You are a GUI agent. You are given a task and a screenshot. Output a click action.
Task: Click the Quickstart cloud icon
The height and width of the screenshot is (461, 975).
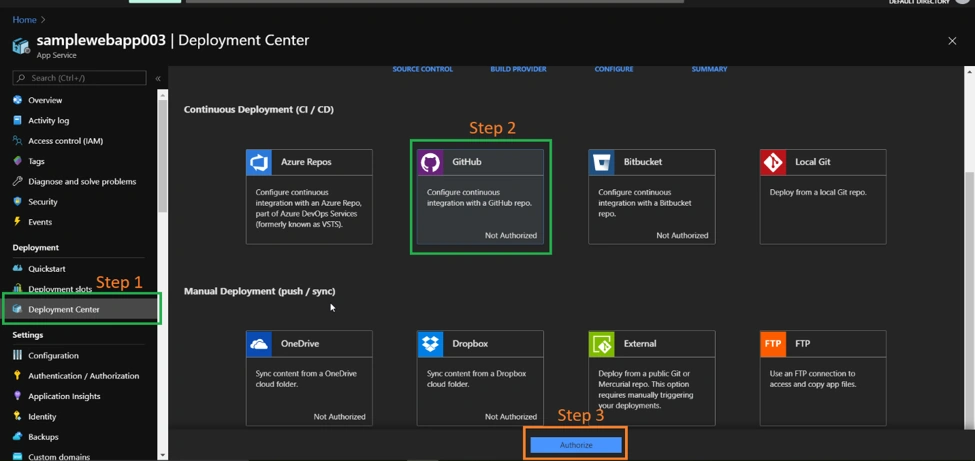point(17,269)
